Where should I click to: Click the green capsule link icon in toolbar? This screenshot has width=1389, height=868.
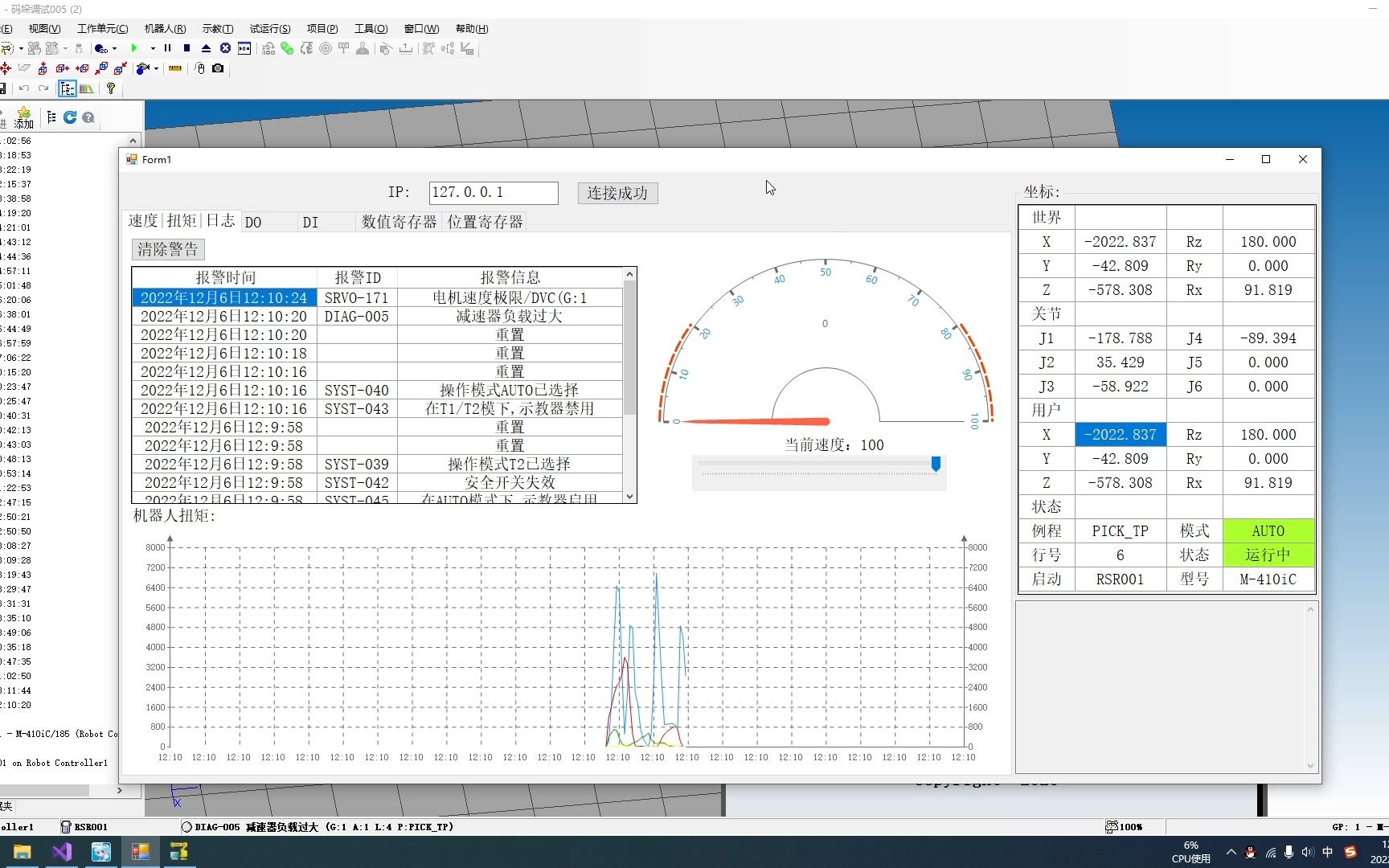click(x=287, y=48)
